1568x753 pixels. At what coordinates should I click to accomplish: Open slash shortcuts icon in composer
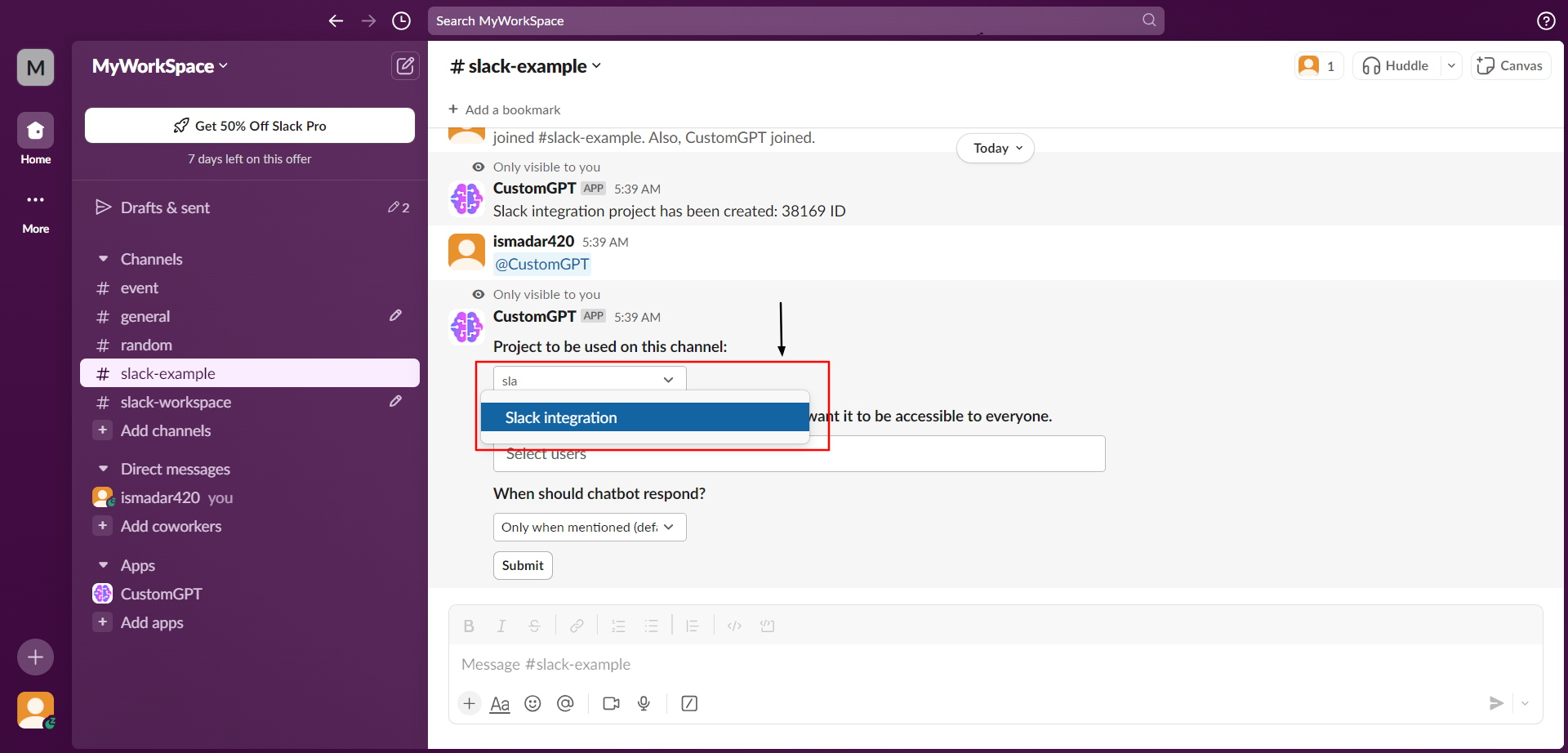689,703
